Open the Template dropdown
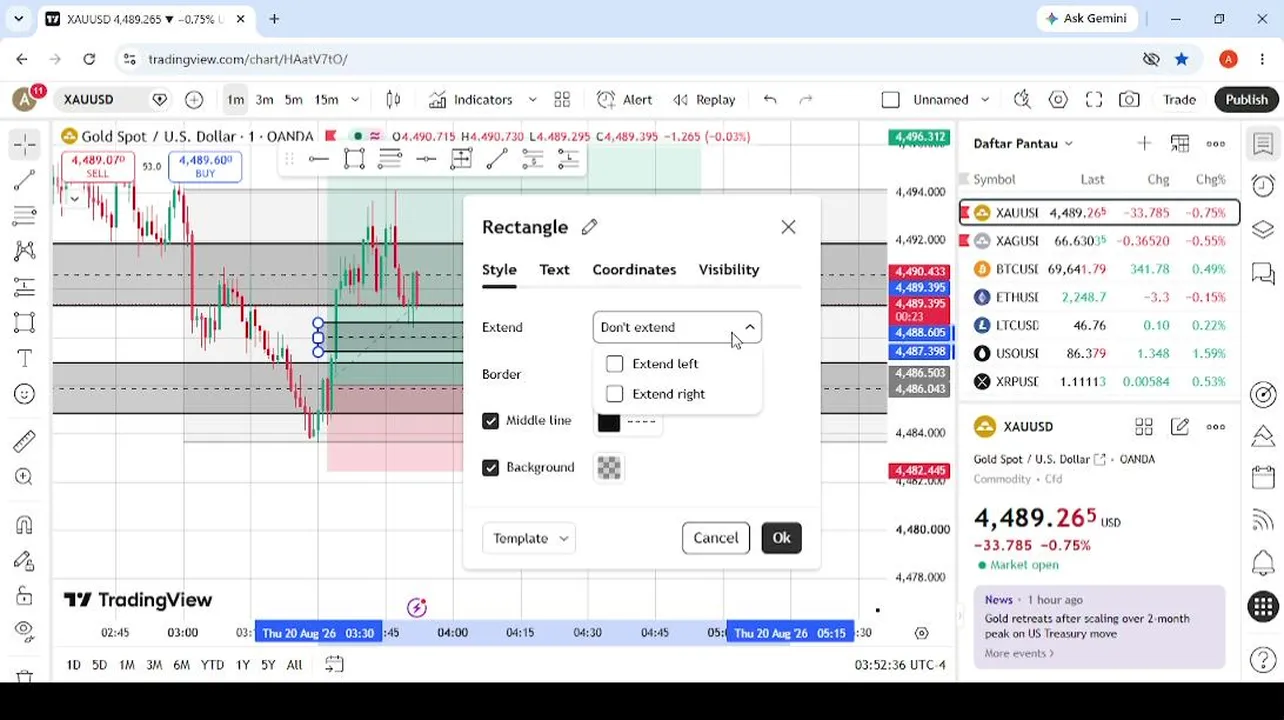 (528, 538)
